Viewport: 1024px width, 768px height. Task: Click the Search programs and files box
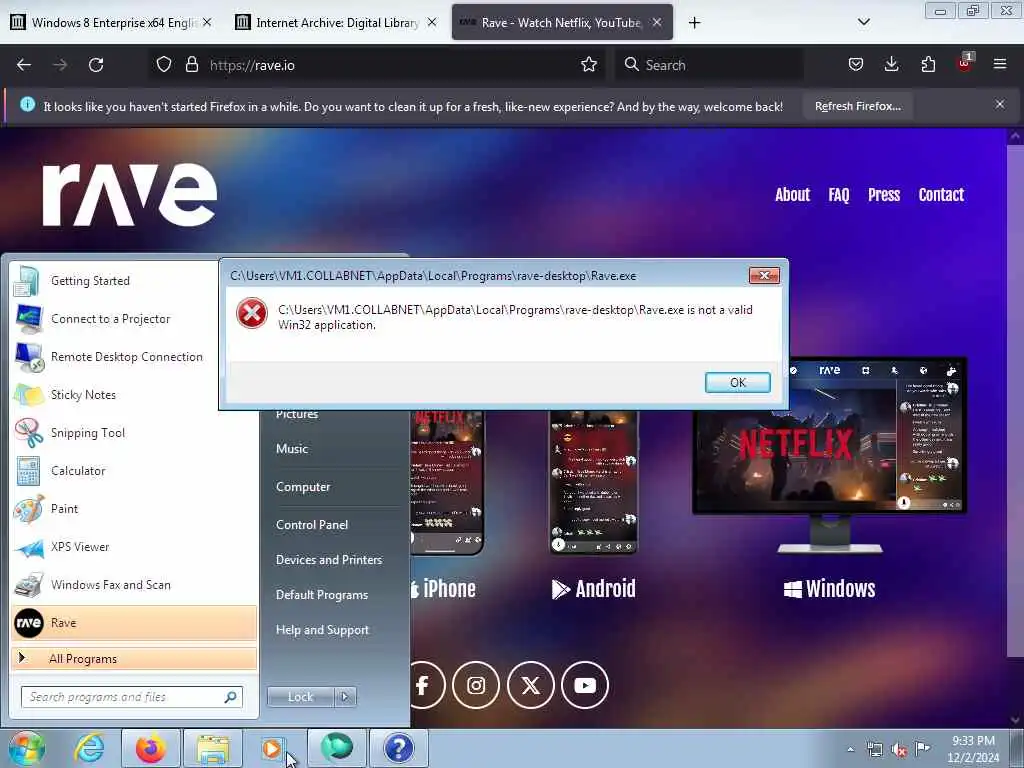[x=132, y=697]
